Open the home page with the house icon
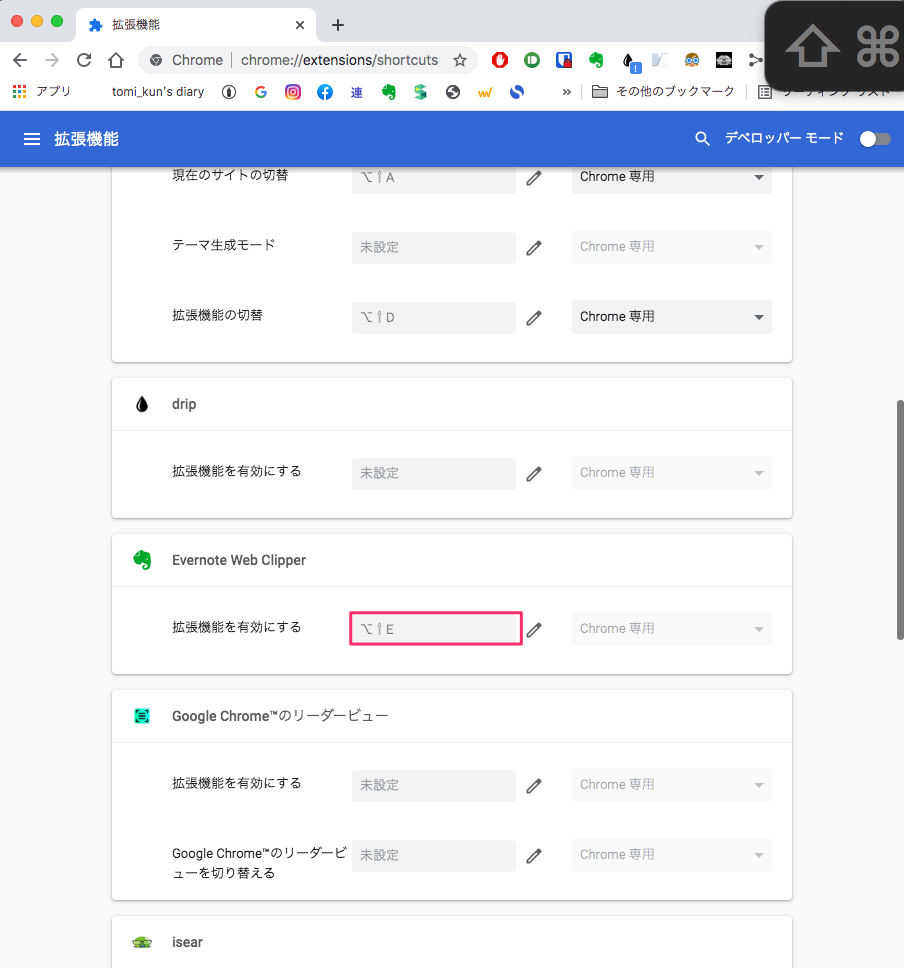This screenshot has height=968, width=904. [116, 60]
